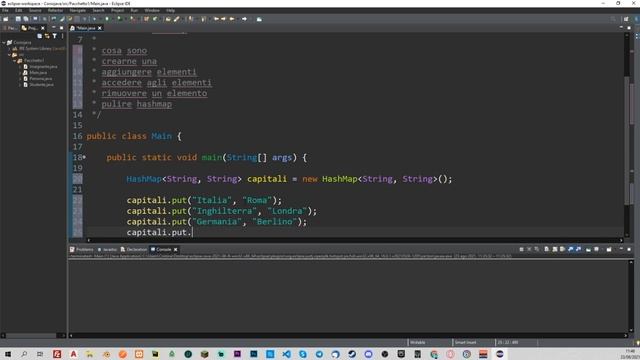The height and width of the screenshot is (360, 640).
Task: Collapse the Pacchetto1 package node
Action: [14, 60]
